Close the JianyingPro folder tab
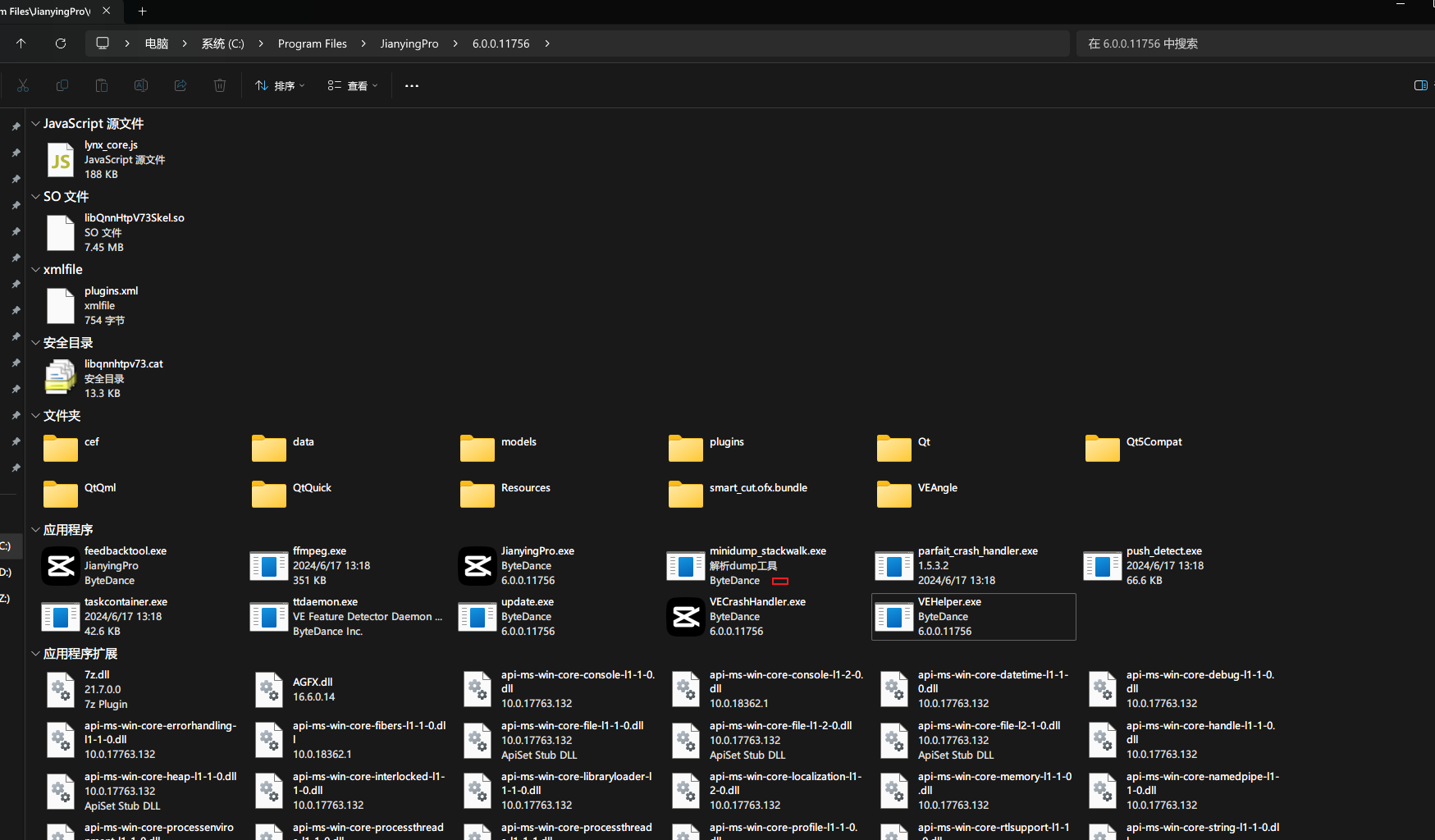This screenshot has width=1435, height=840. [x=106, y=11]
